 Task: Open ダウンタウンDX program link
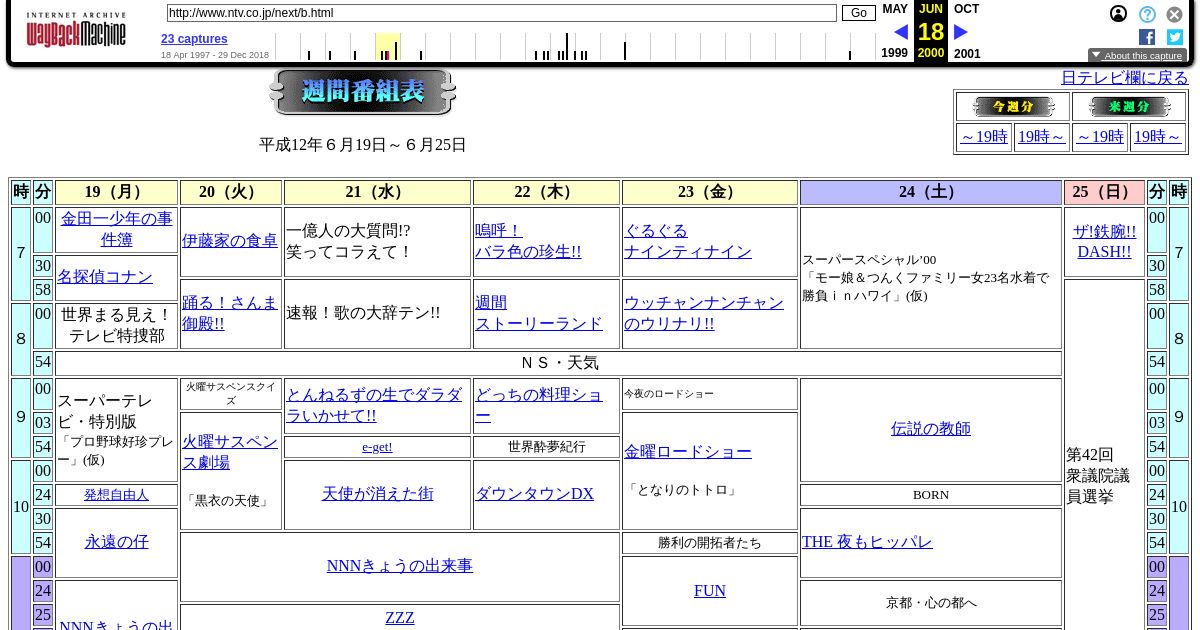pyautogui.click(x=535, y=494)
